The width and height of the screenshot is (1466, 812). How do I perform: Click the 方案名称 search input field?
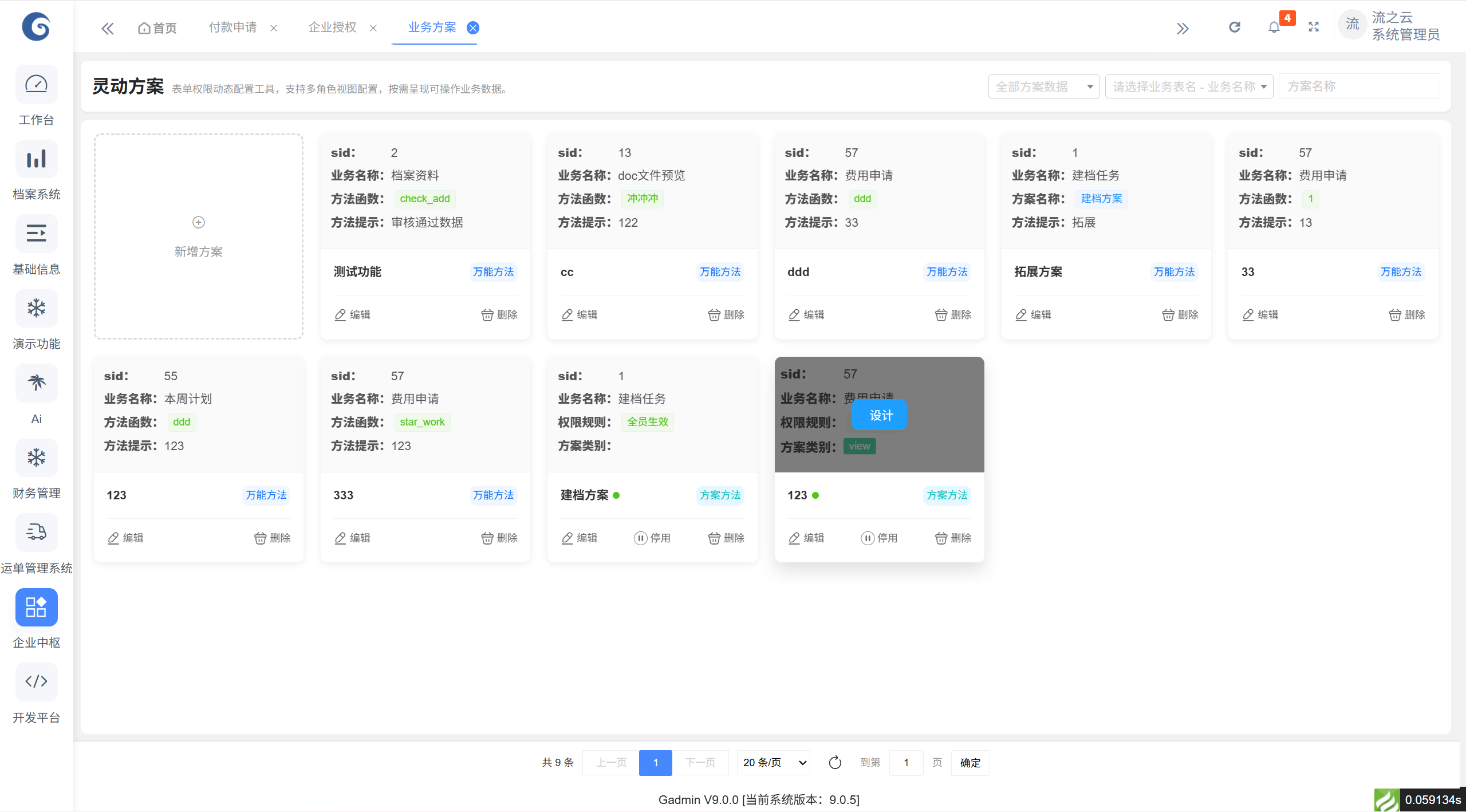coord(1358,86)
